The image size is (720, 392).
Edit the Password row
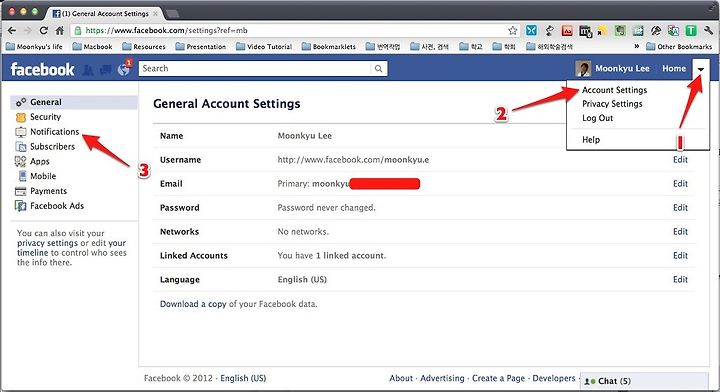click(x=680, y=207)
